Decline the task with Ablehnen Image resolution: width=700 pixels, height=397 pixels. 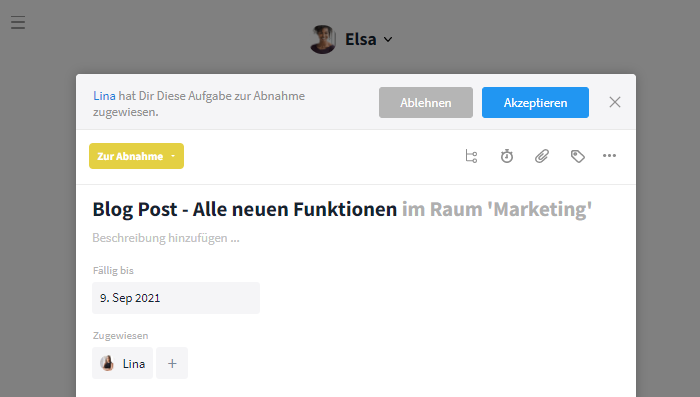pyautogui.click(x=425, y=103)
